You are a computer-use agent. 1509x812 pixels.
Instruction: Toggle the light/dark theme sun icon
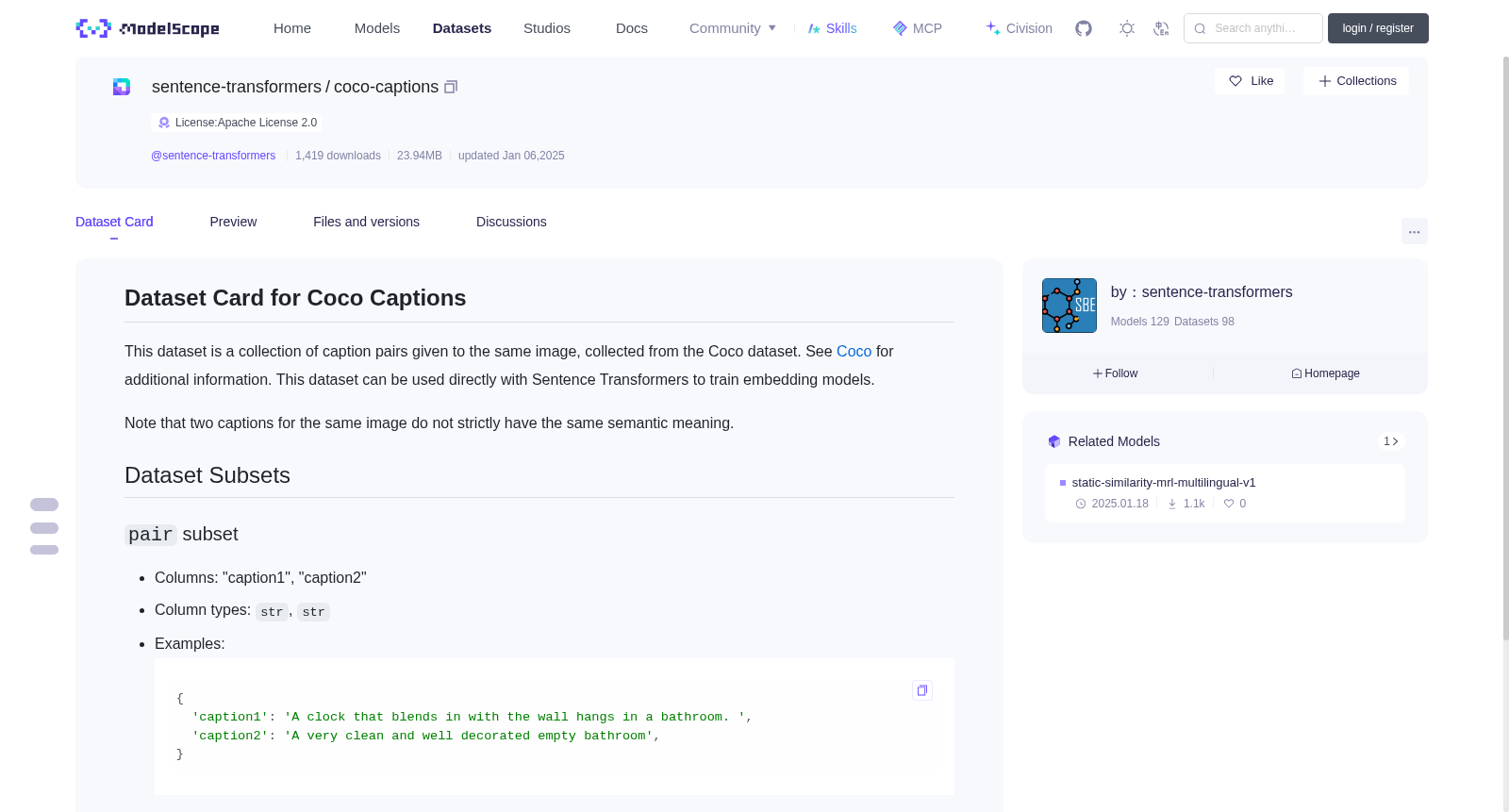pyautogui.click(x=1127, y=28)
